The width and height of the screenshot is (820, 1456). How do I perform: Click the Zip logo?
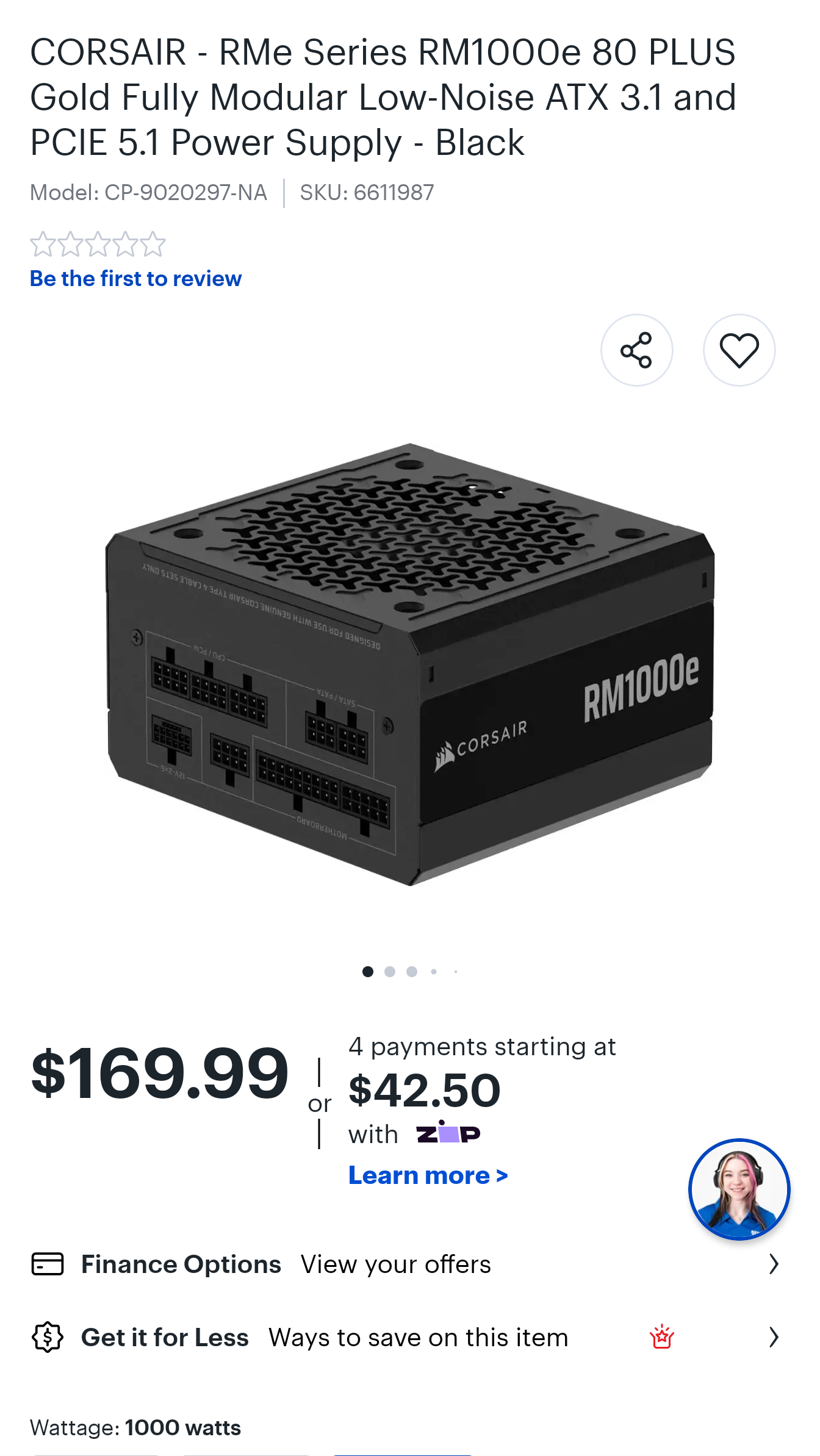point(448,1133)
